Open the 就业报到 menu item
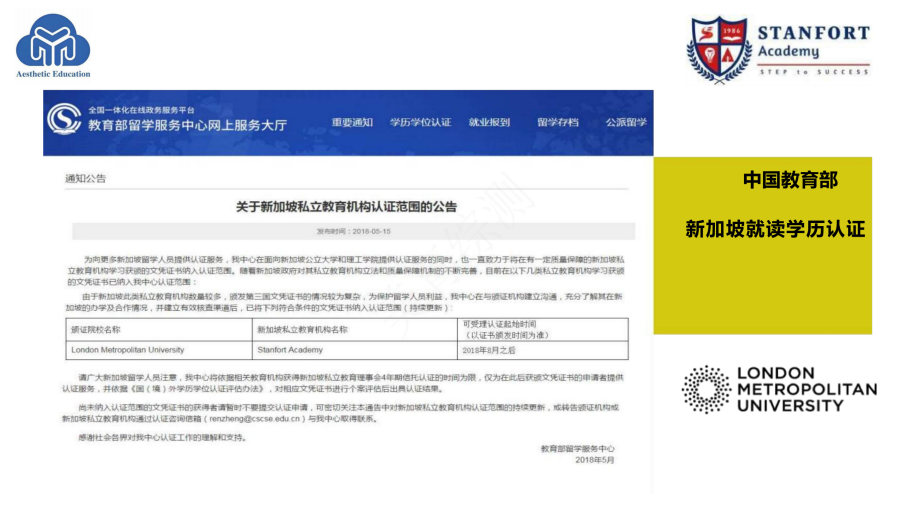Image resolution: width=900 pixels, height=506 pixels. click(x=490, y=122)
